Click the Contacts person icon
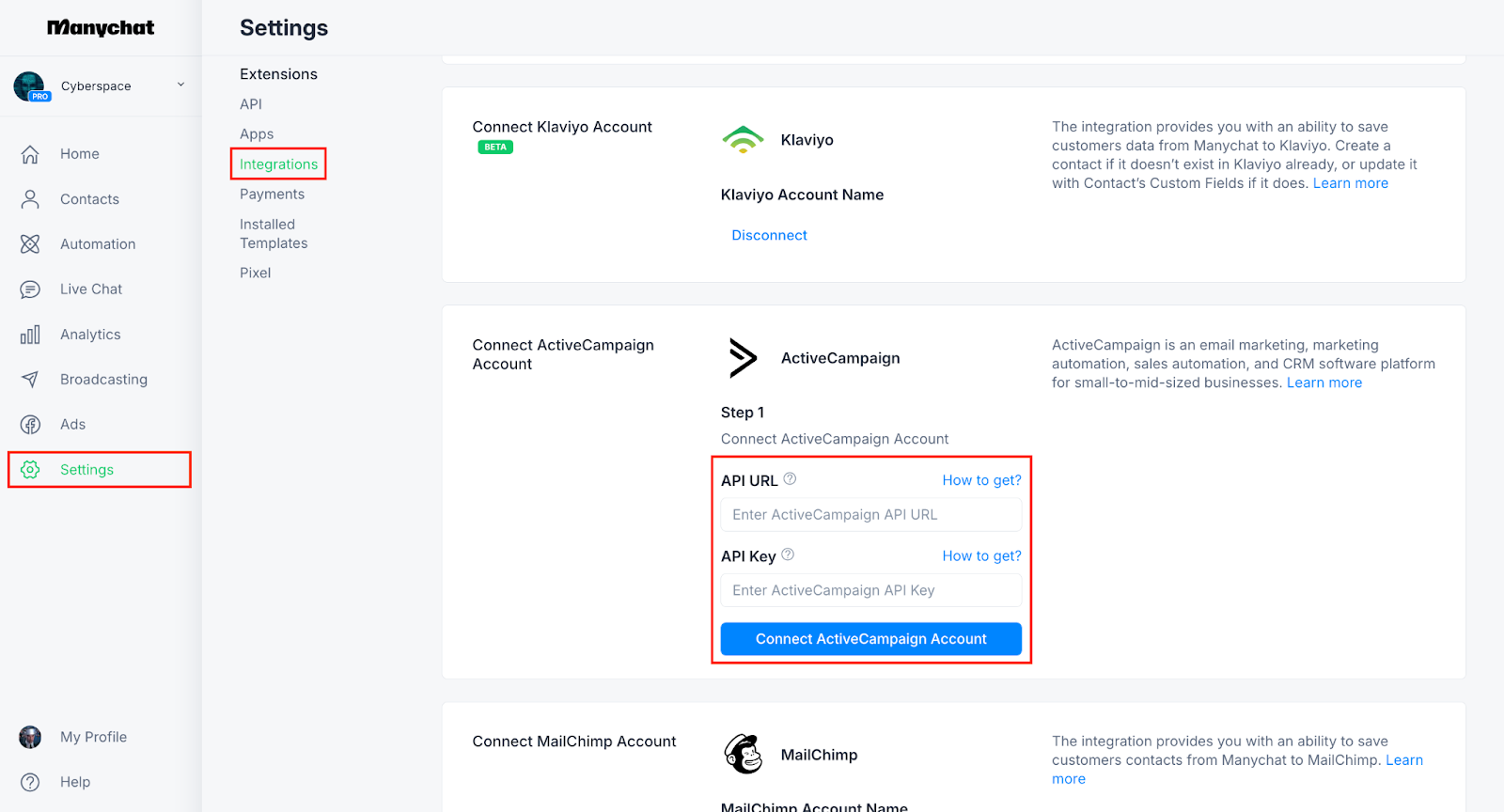1504x812 pixels. tap(30, 199)
